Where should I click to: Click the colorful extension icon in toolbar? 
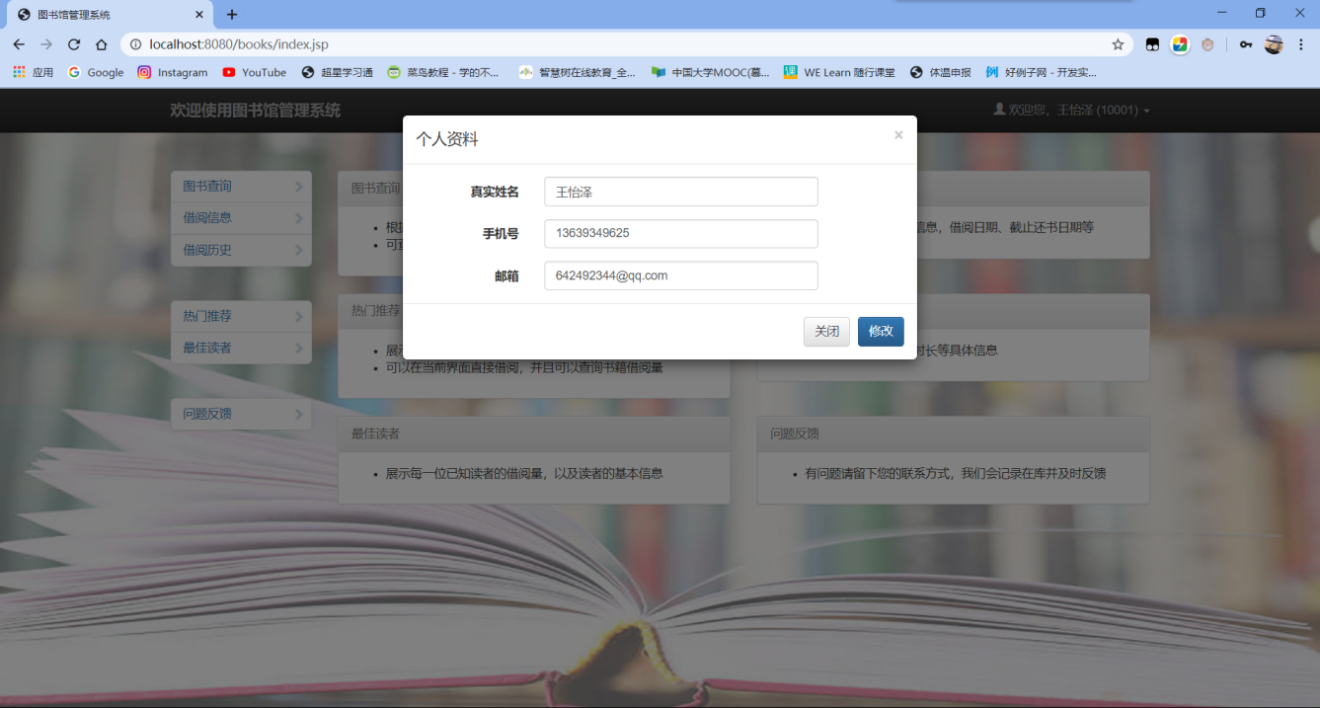(x=1180, y=44)
